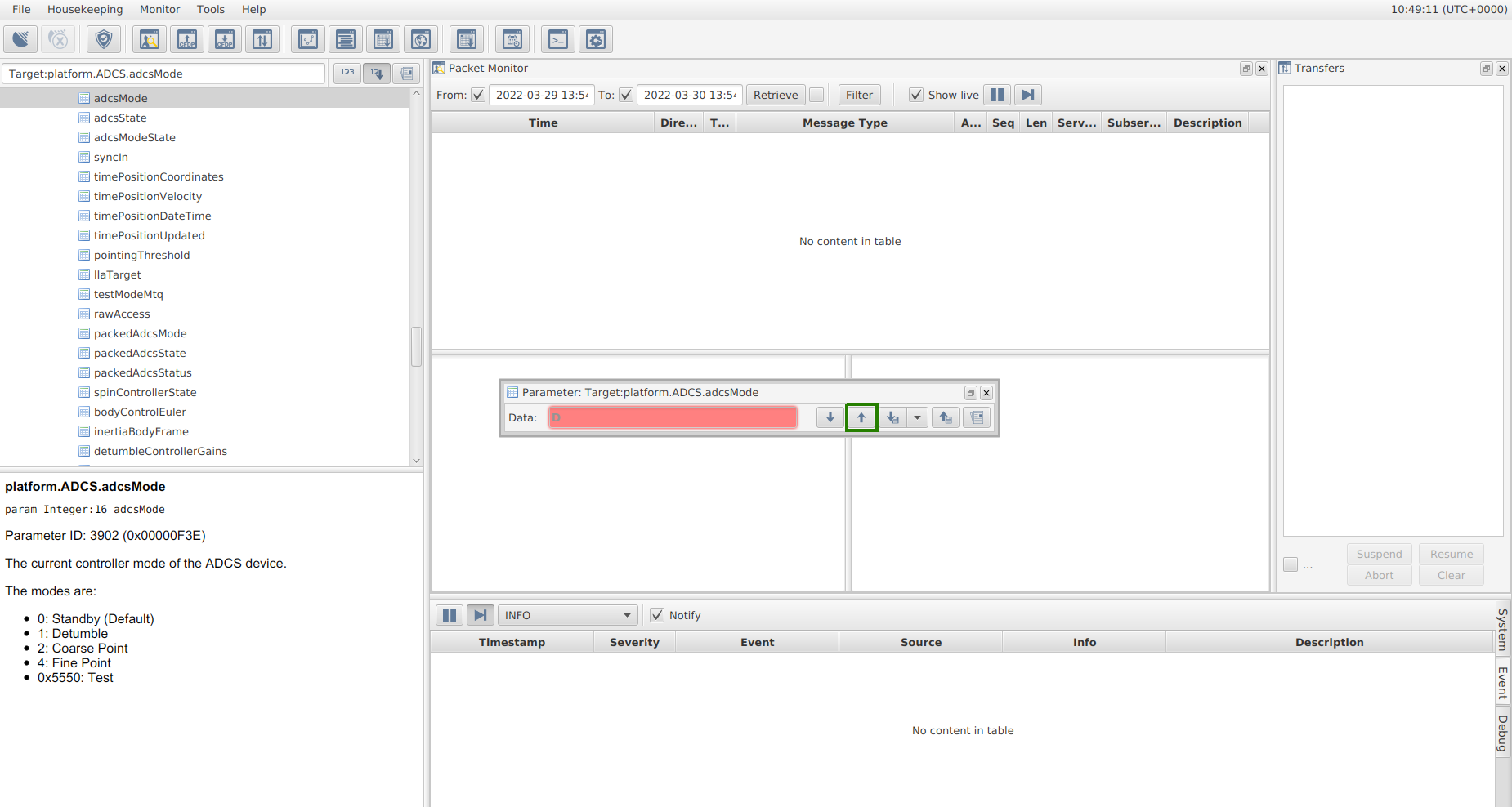Open dropdown arrow beside download-to-file button

(917, 417)
